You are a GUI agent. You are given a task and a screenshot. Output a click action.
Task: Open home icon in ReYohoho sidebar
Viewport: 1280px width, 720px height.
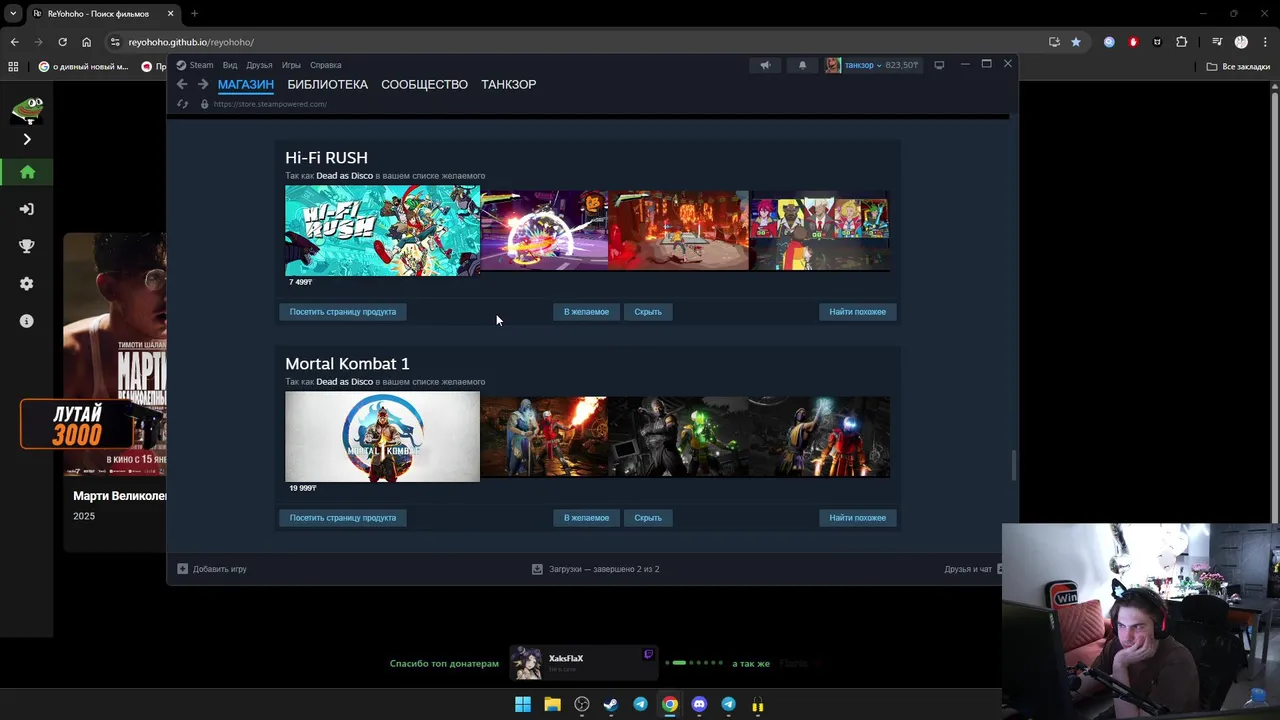27,172
